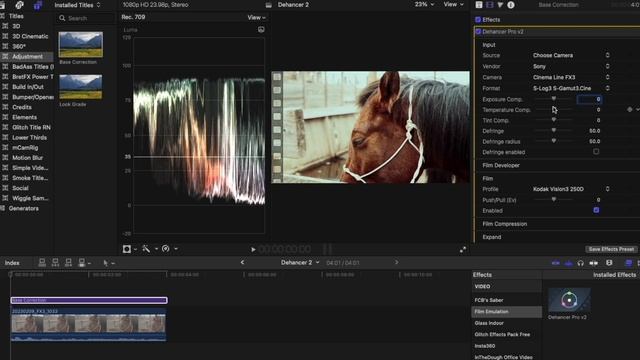Open the Info inspector icon
Screen dimensions: 640x360
tap(511, 5)
